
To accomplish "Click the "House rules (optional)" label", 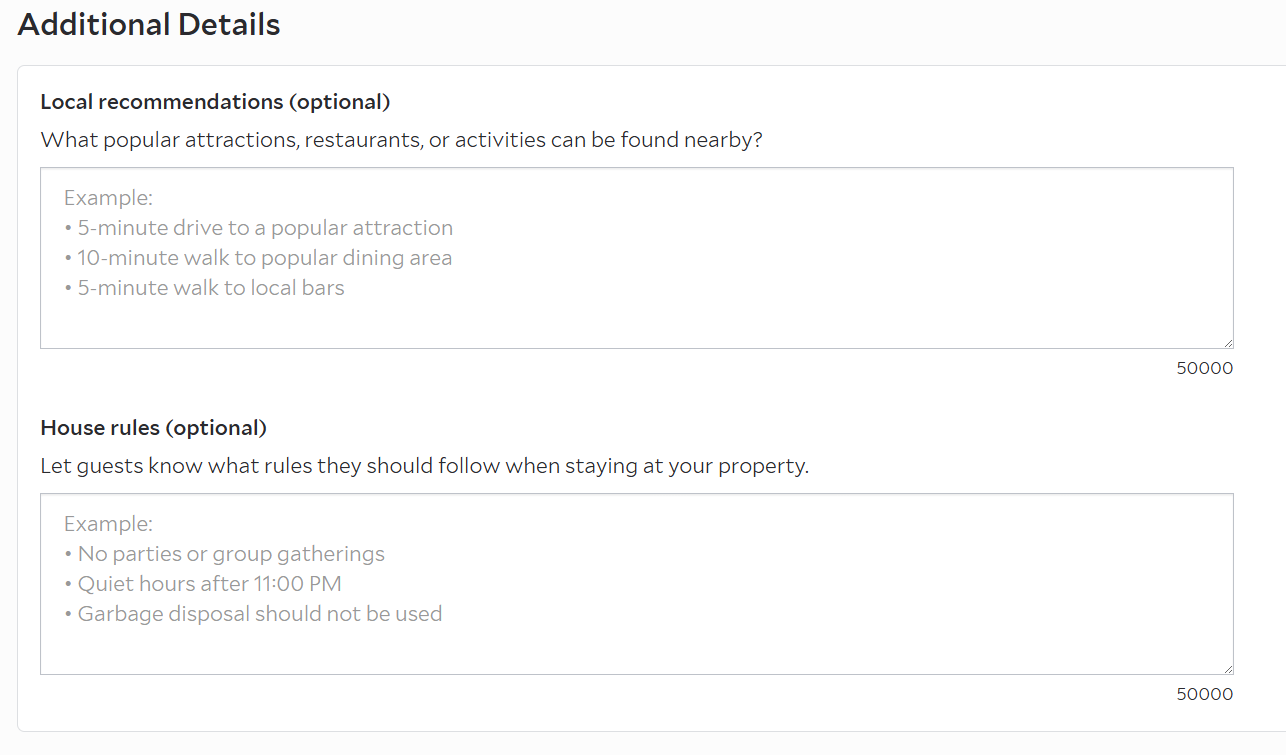I will 153,428.
